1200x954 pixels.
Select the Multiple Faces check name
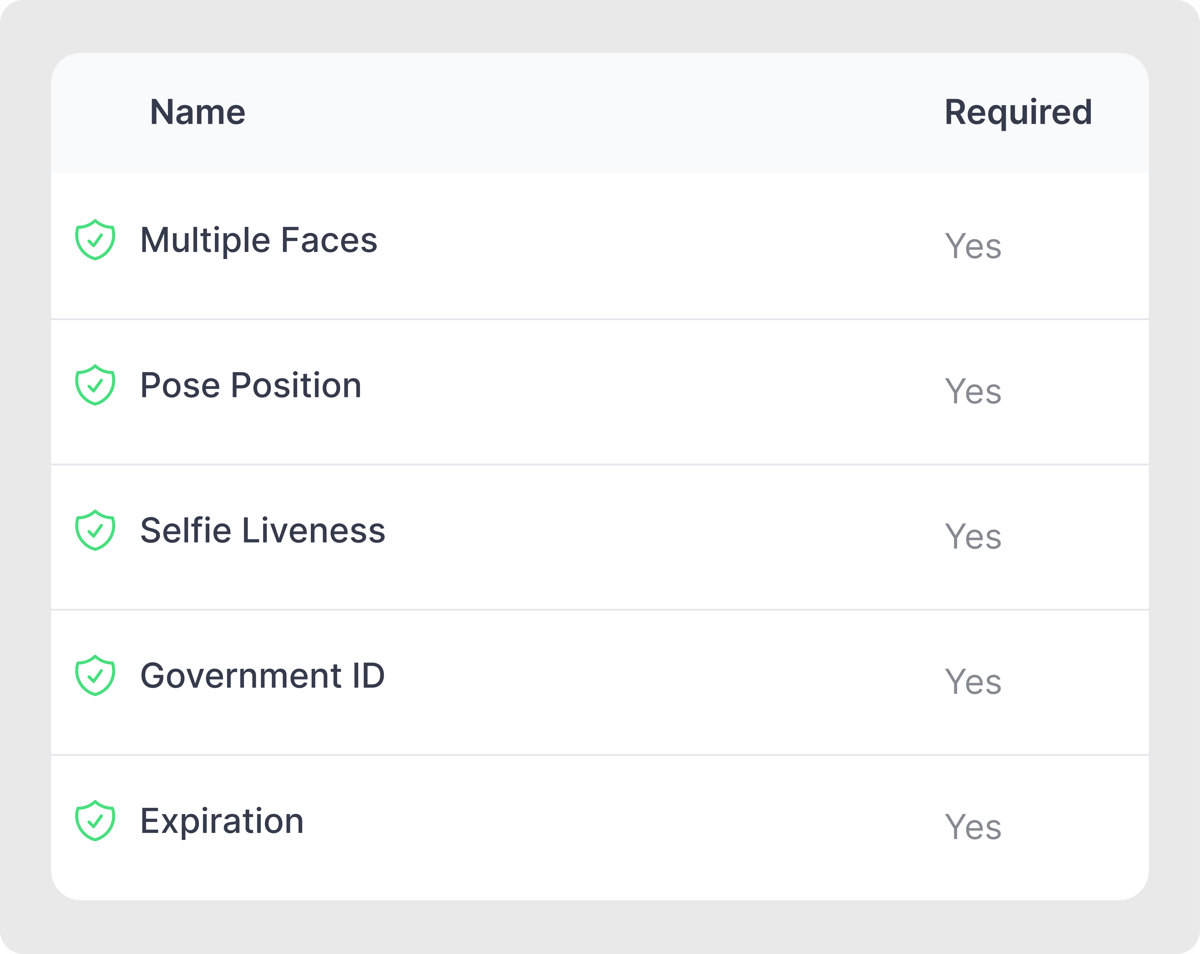pos(259,241)
